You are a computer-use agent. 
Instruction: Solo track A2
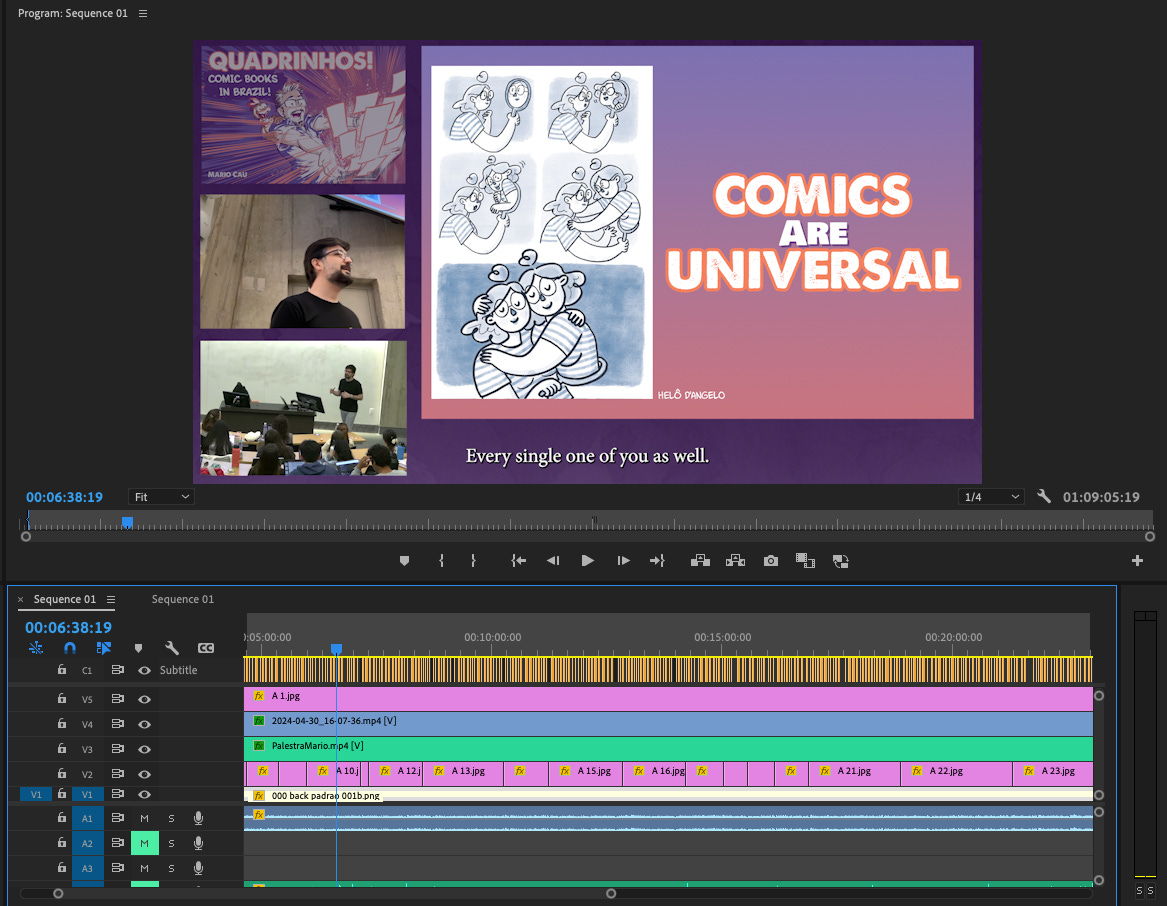[x=171, y=843]
